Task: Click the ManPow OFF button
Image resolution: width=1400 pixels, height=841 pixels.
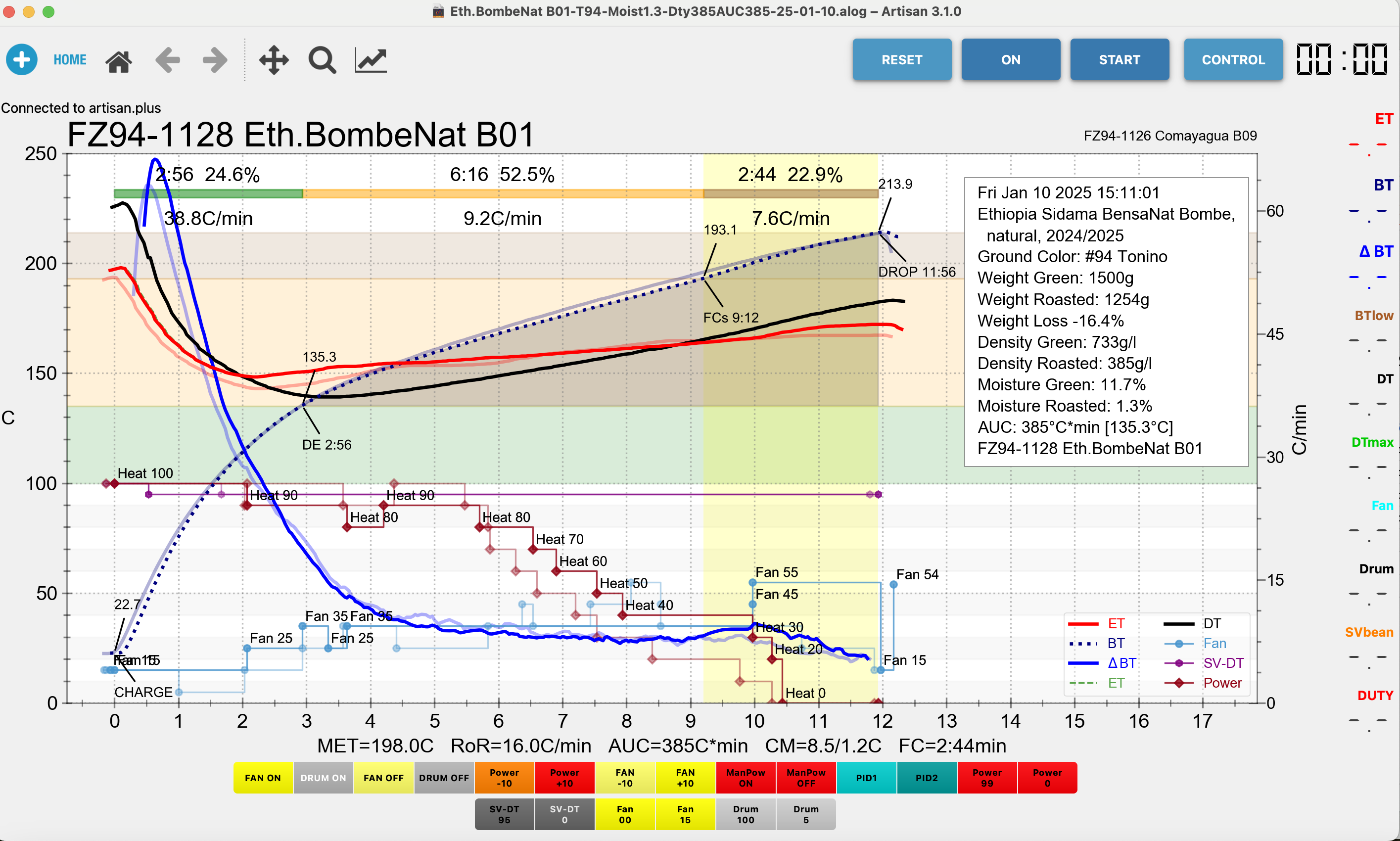Action: tap(806, 778)
